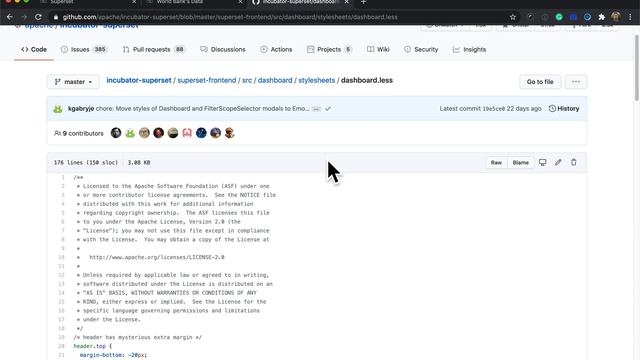Go to superset-frontend breadcrumb link
The width and height of the screenshot is (640, 360).
tap(207, 80)
